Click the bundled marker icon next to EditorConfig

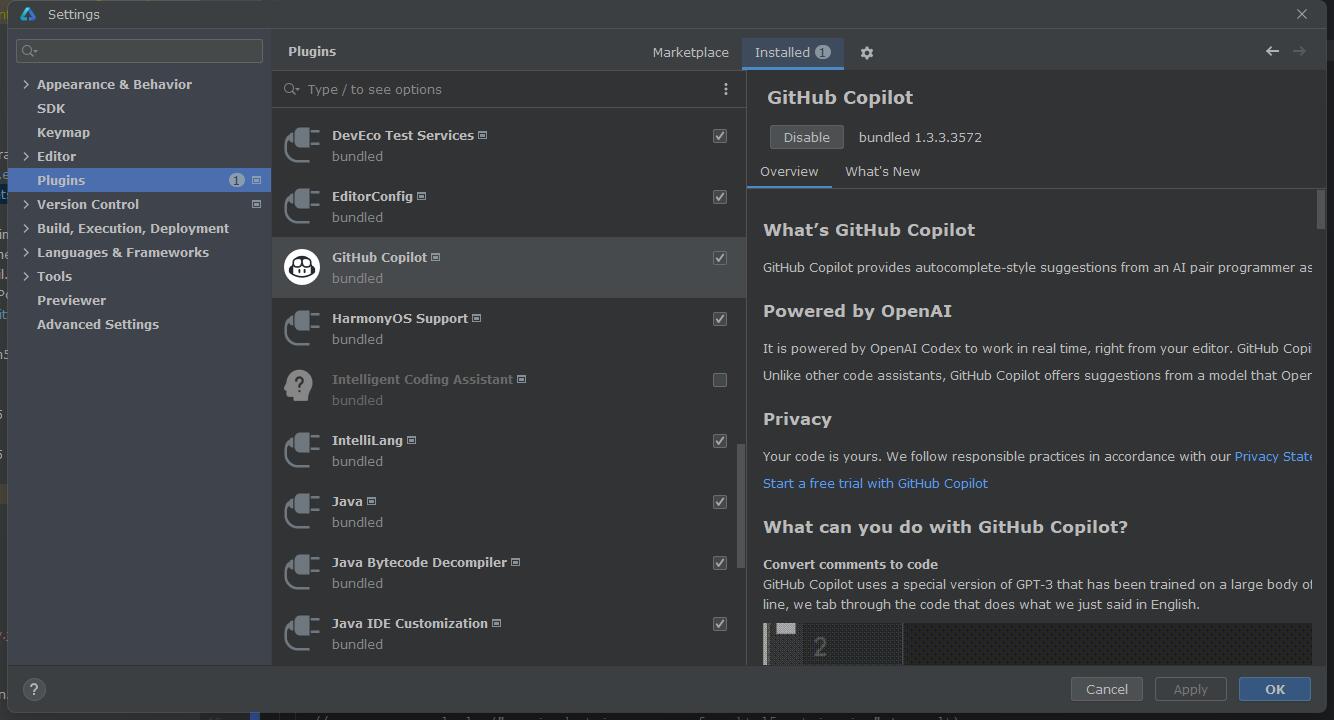pos(421,196)
